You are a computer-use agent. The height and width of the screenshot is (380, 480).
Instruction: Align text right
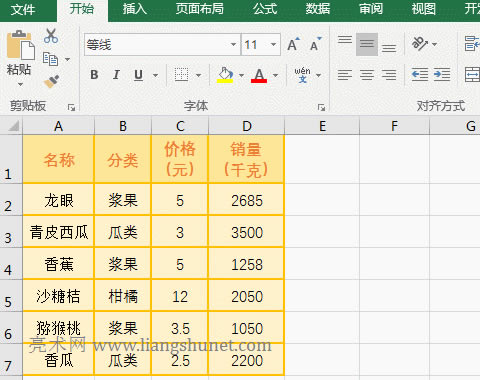389,75
